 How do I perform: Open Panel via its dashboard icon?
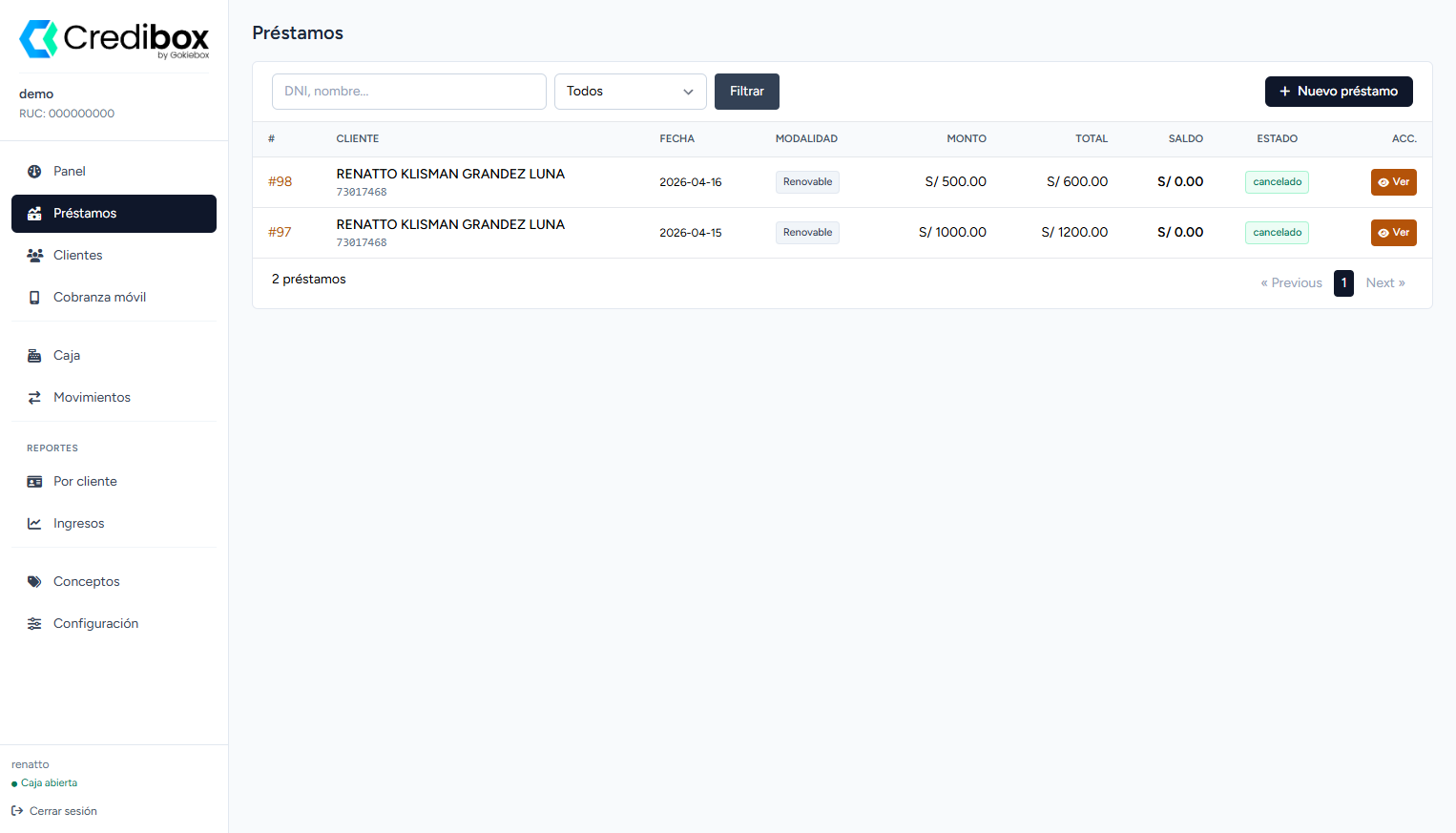click(34, 172)
